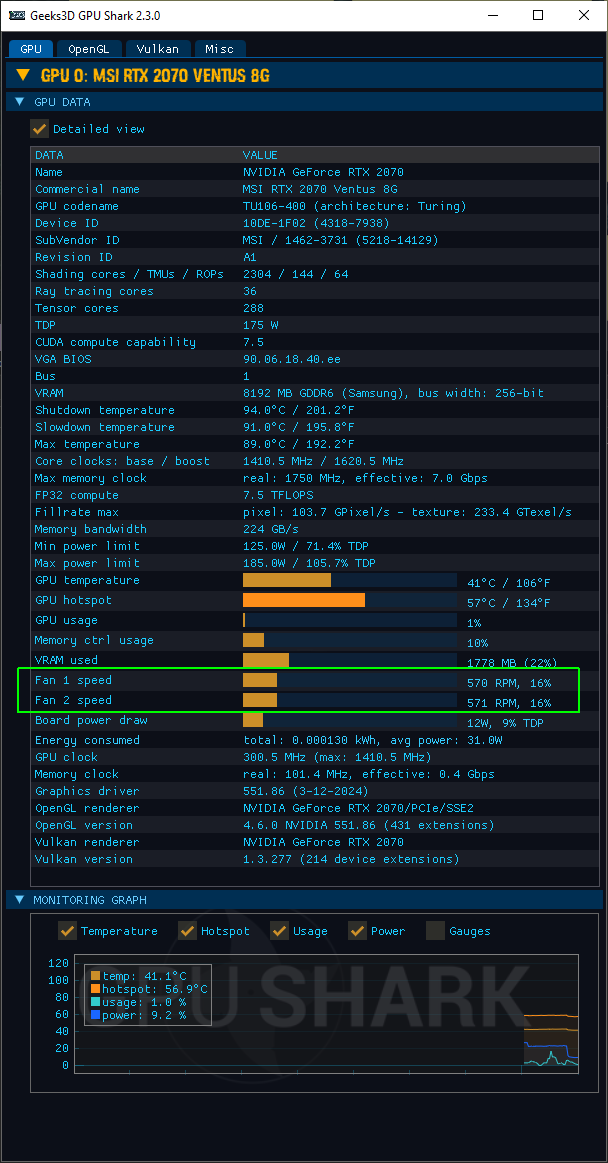This screenshot has width=608, height=1163.
Task: Click the GPU clock value '300.5 MHz (max: 1410.5 MHz)'
Action: pyautogui.click(x=337, y=757)
